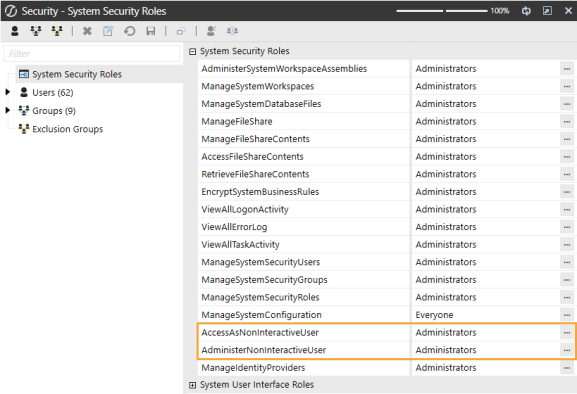577x394 pixels.
Task: Collapse the System Security Roles section
Action: [x=192, y=52]
